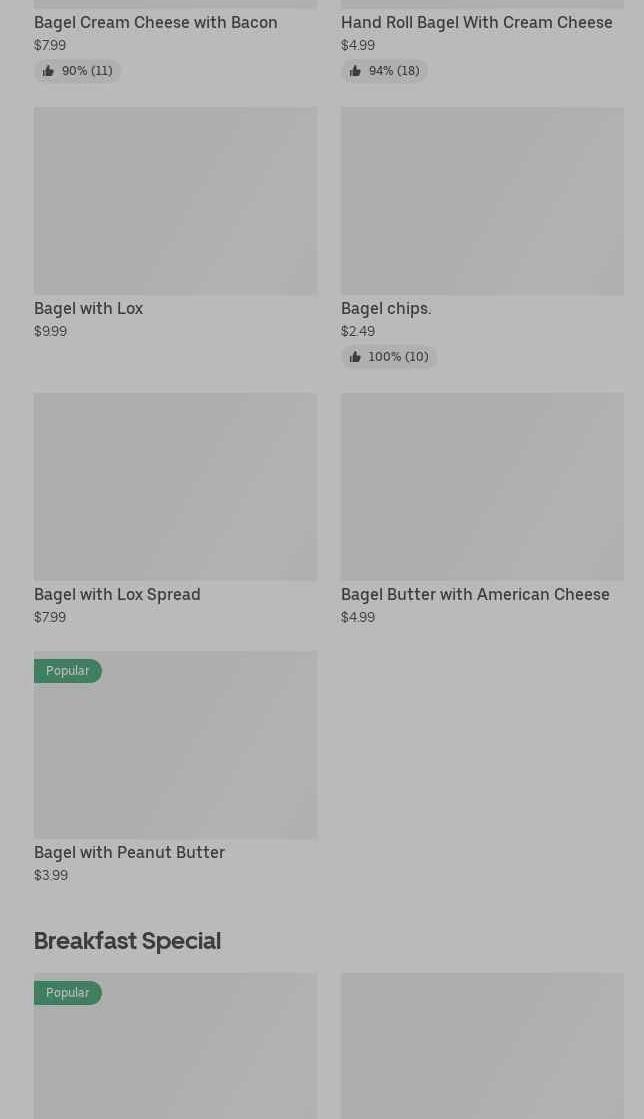Select the Bagel with Lox title
644x1119 pixels.
pyautogui.click(x=88, y=308)
